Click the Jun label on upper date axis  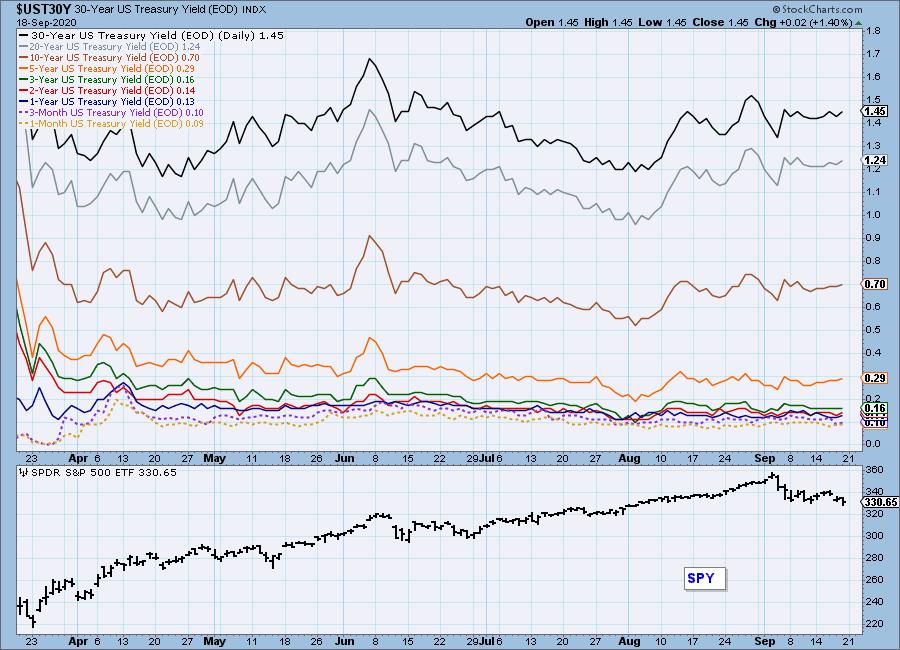click(x=344, y=458)
